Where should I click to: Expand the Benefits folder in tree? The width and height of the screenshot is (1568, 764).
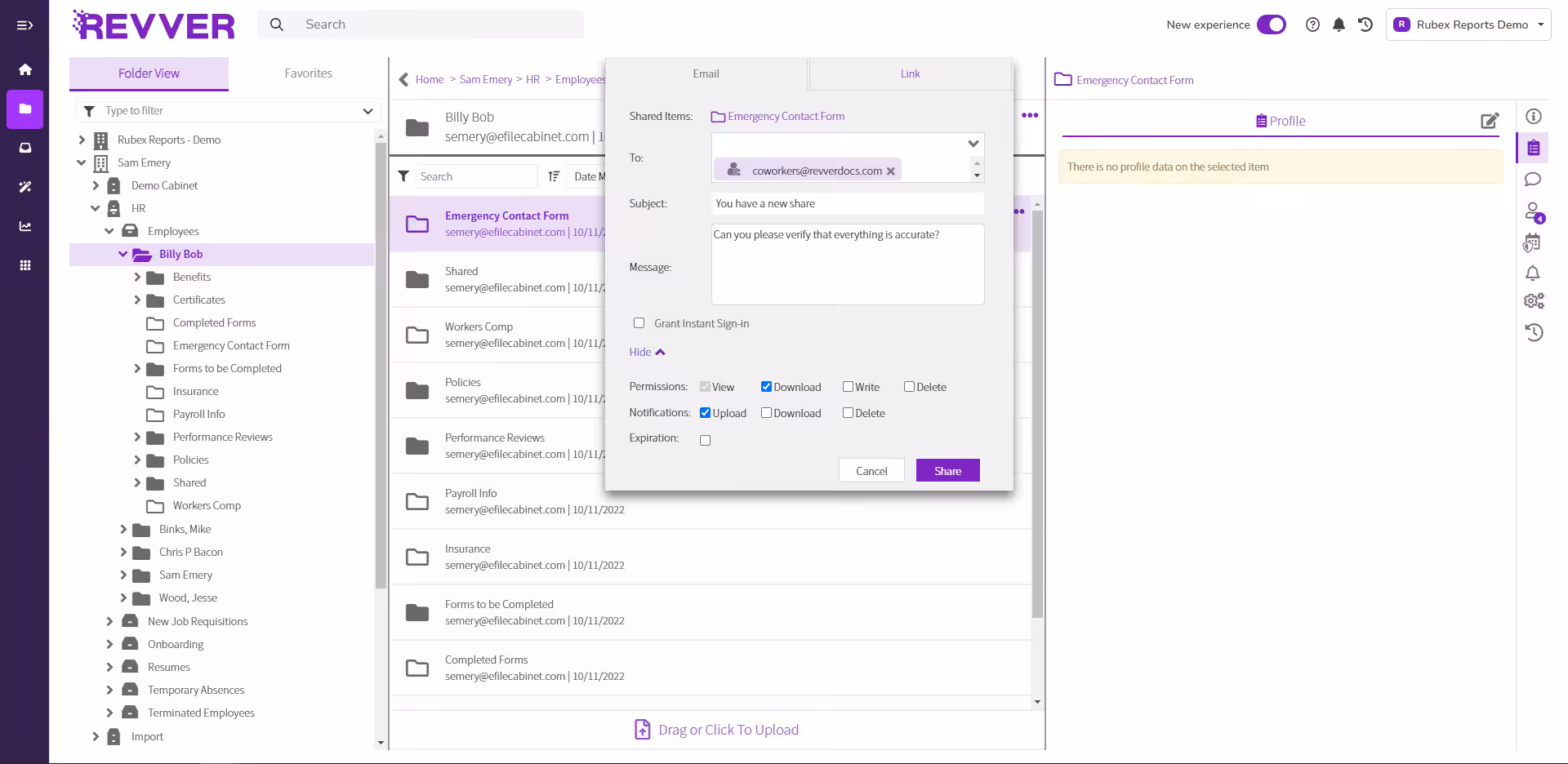tap(137, 278)
